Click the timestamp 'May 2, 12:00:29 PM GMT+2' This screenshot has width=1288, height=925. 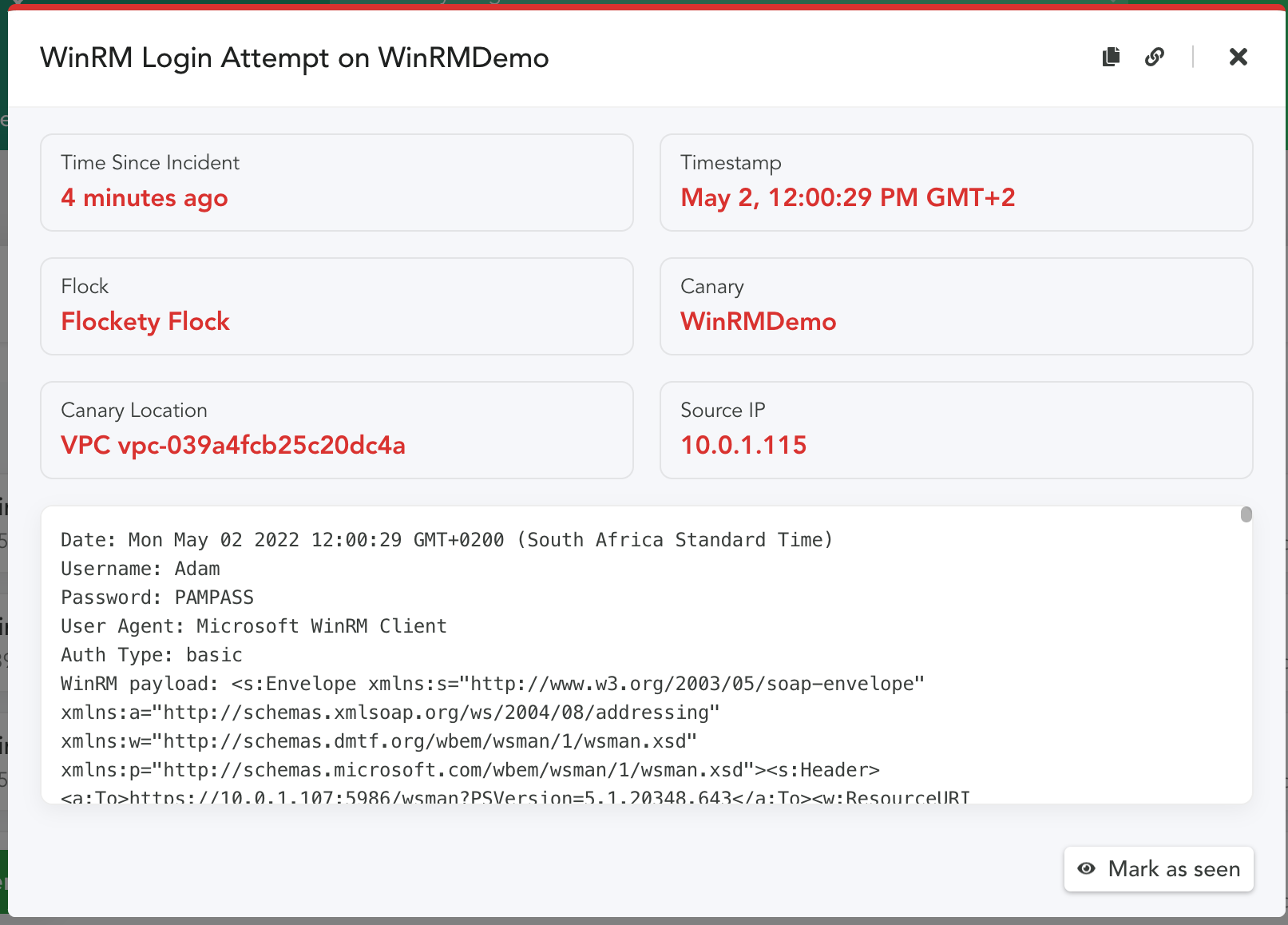(848, 197)
